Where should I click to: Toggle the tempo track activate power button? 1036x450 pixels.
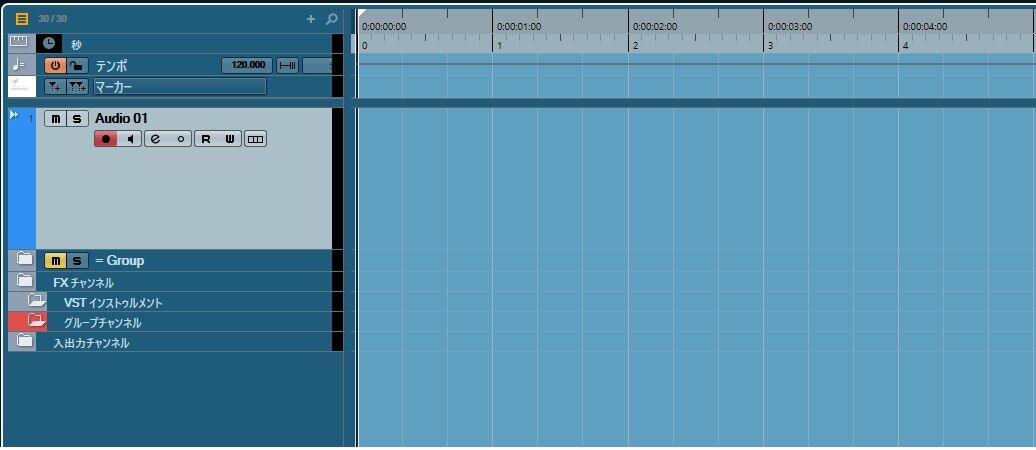click(x=56, y=65)
